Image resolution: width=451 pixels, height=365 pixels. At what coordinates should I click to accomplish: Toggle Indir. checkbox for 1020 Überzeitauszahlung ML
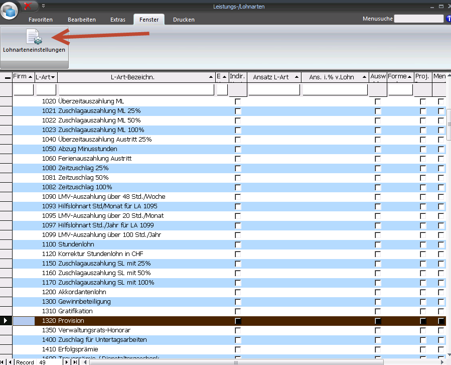[238, 101]
